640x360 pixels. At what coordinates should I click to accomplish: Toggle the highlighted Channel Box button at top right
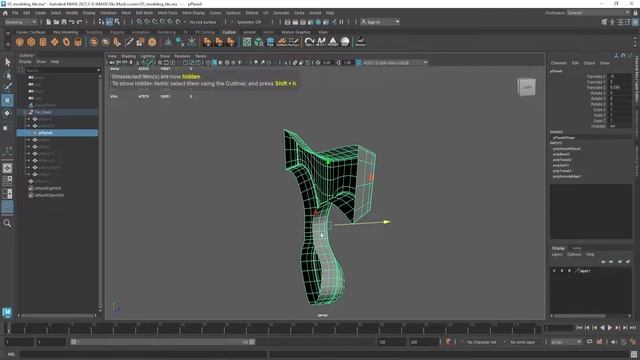click(x=635, y=22)
